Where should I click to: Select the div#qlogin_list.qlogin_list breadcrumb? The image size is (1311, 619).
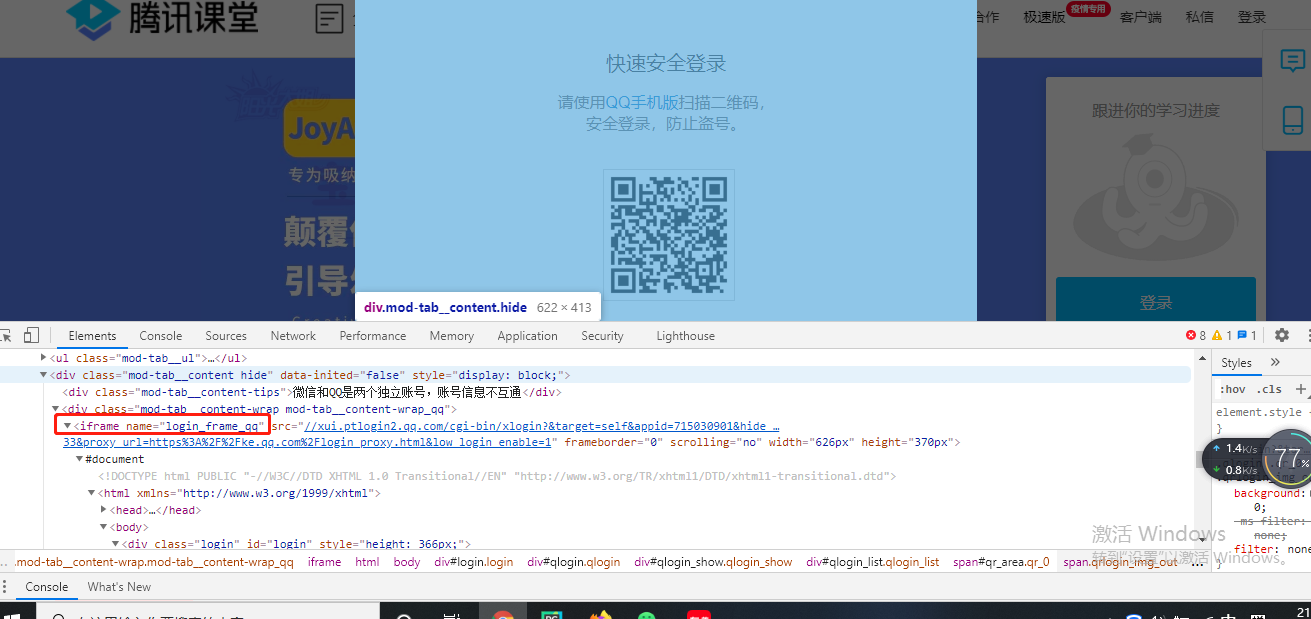click(873, 562)
